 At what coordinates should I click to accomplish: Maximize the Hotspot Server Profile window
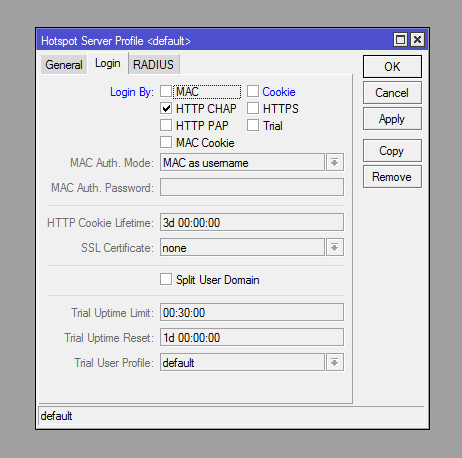tap(400, 40)
